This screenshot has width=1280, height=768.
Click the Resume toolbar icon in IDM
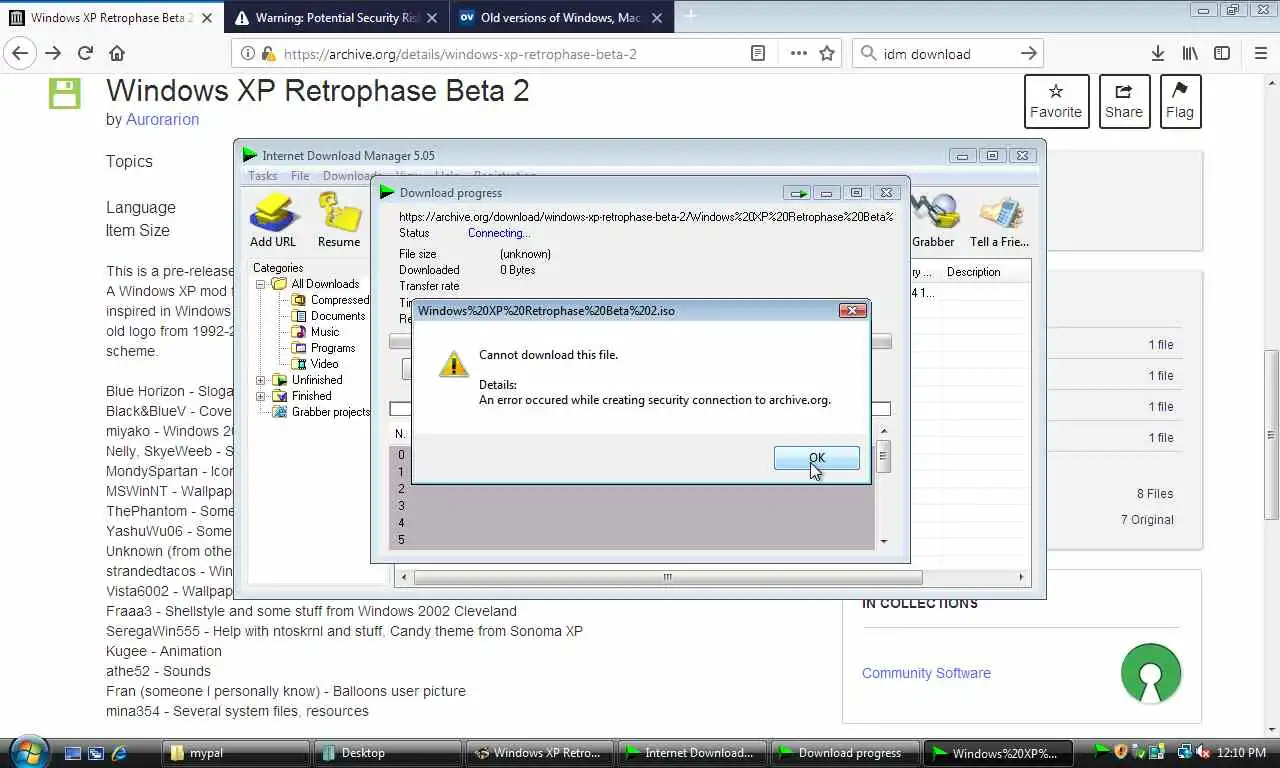click(x=339, y=219)
